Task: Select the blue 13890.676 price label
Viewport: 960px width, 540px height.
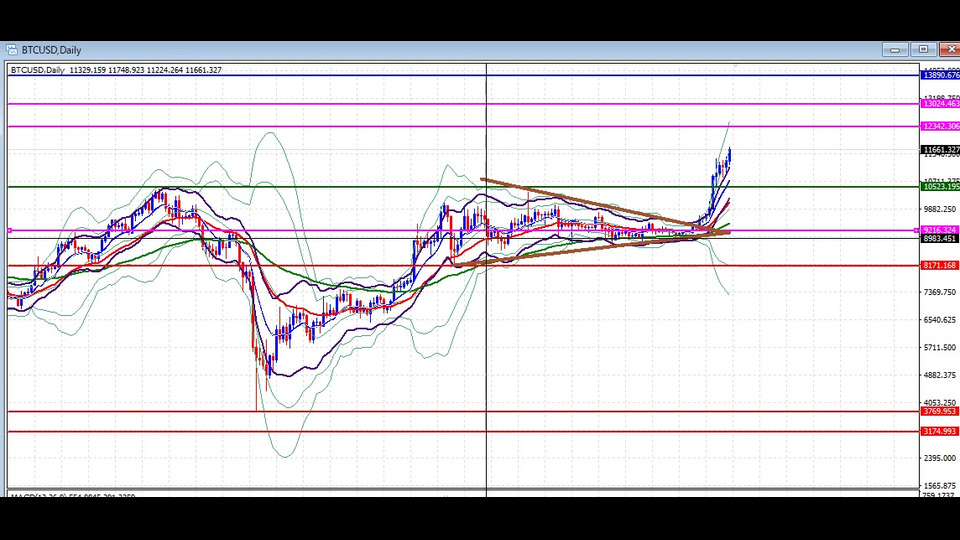Action: click(940, 75)
